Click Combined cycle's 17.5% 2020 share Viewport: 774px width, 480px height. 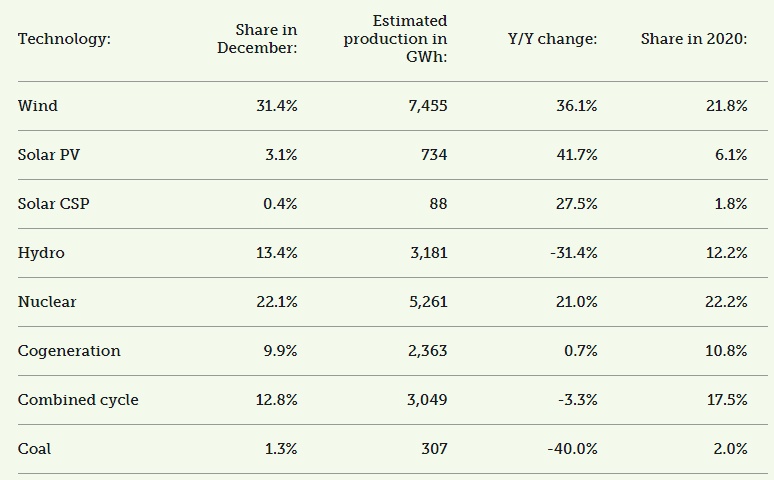(x=725, y=400)
